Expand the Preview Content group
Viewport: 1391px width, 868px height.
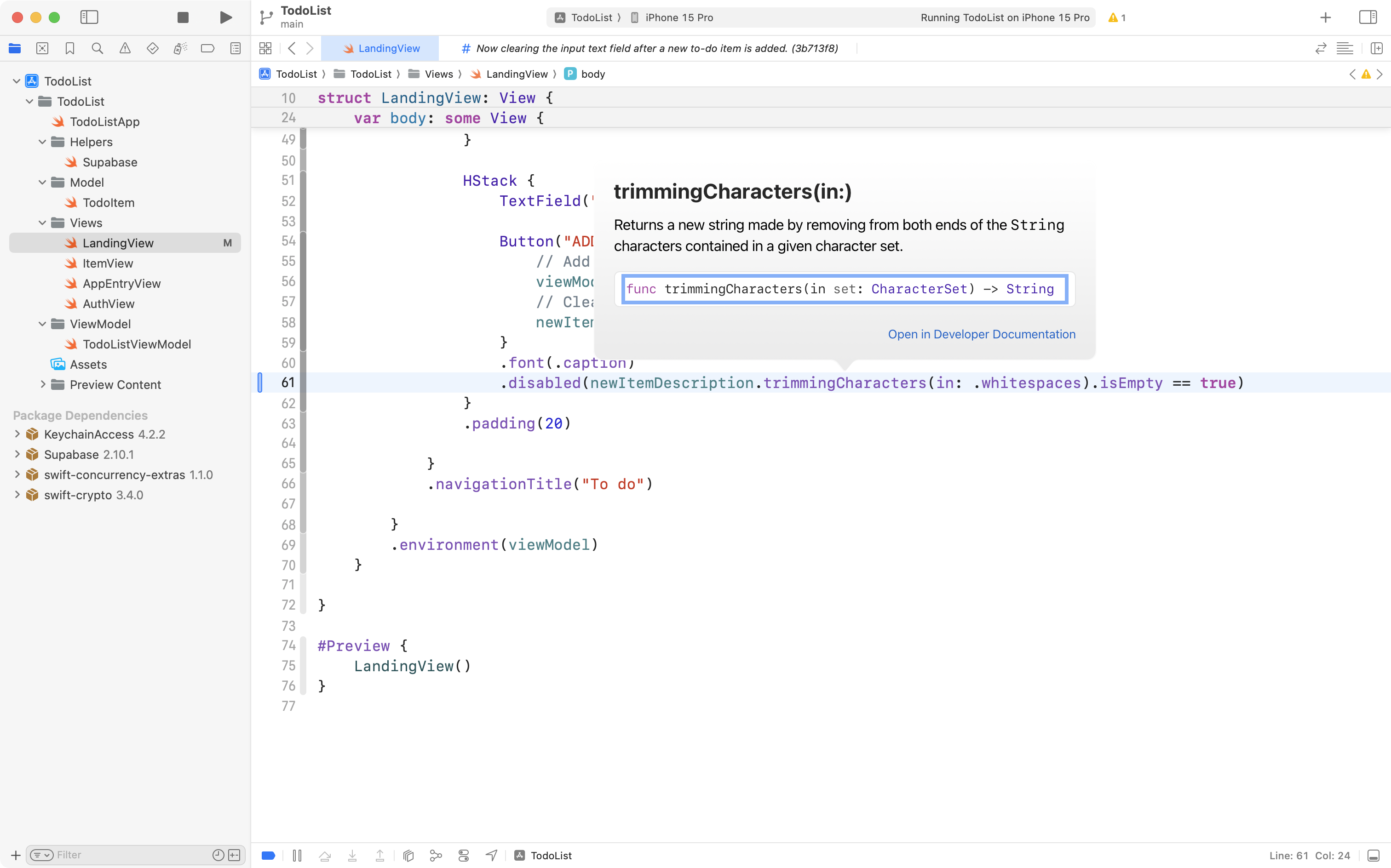[41, 385]
